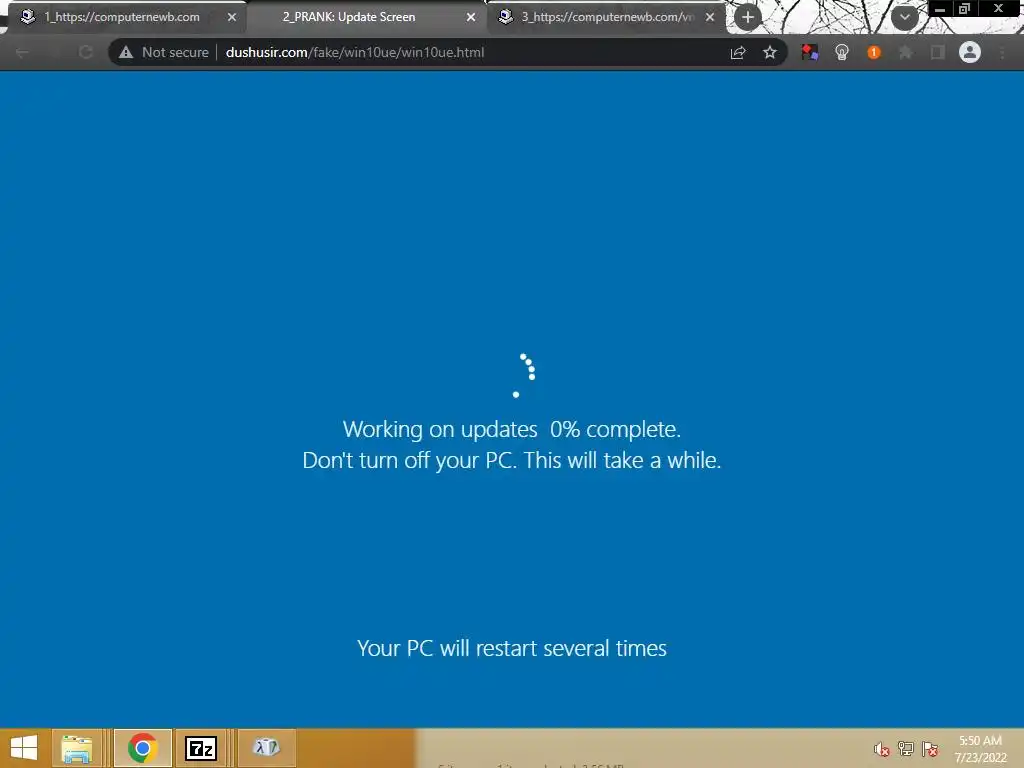
Task: Click the spinning loading dots indicator
Action: 524,376
